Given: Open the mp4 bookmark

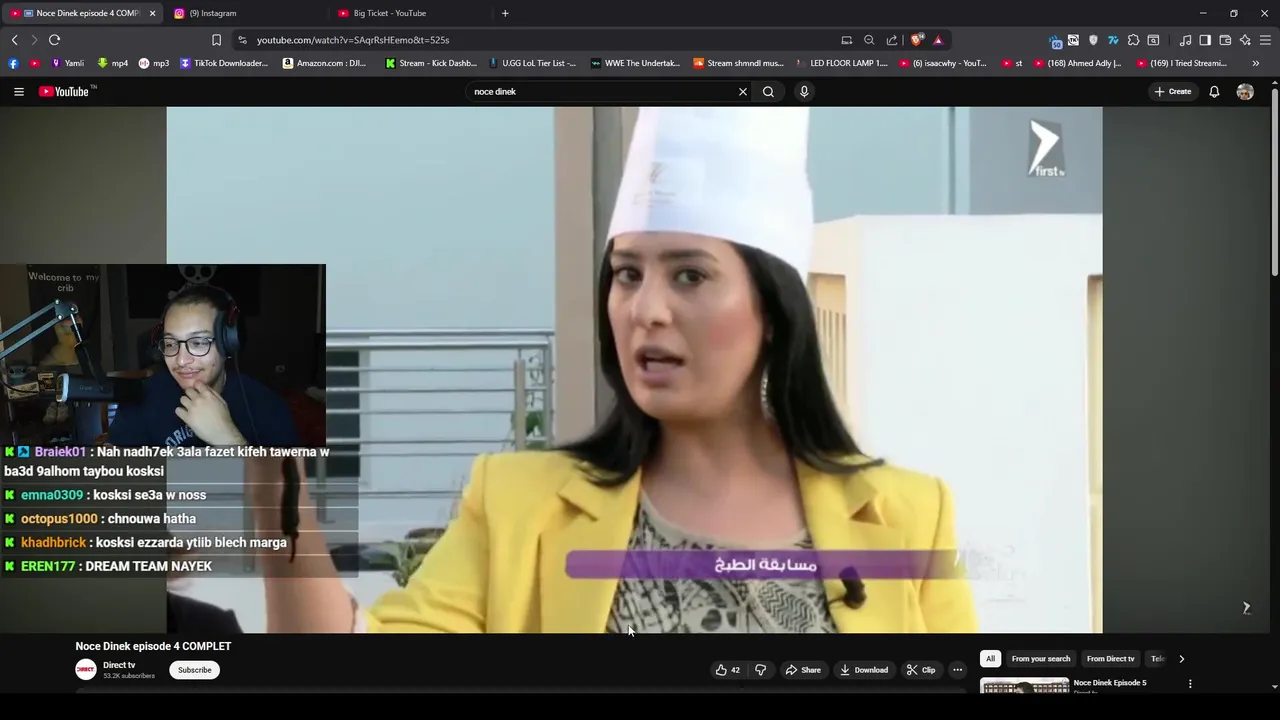Looking at the screenshot, I should pyautogui.click(x=113, y=63).
